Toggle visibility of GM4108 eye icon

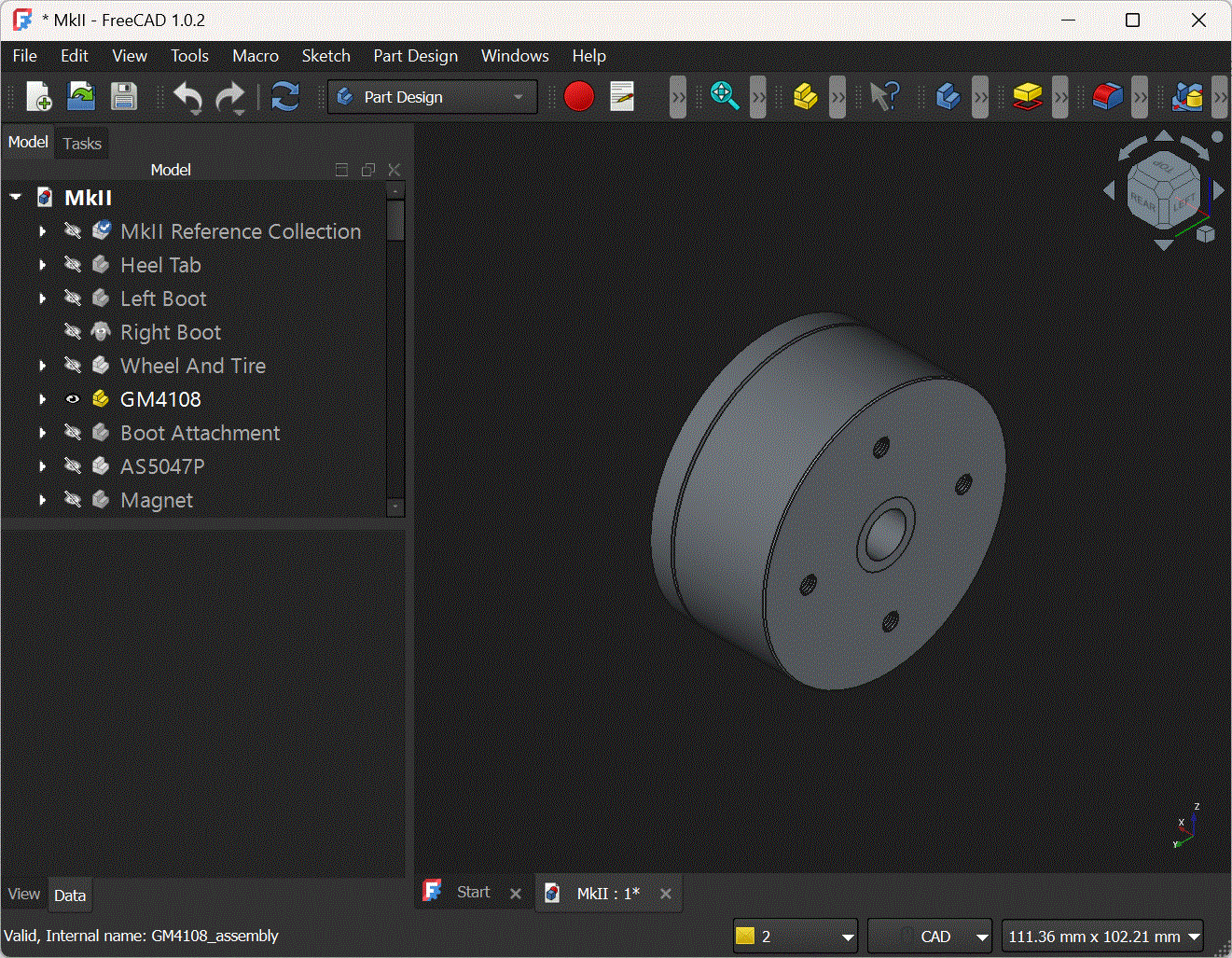pos(73,399)
